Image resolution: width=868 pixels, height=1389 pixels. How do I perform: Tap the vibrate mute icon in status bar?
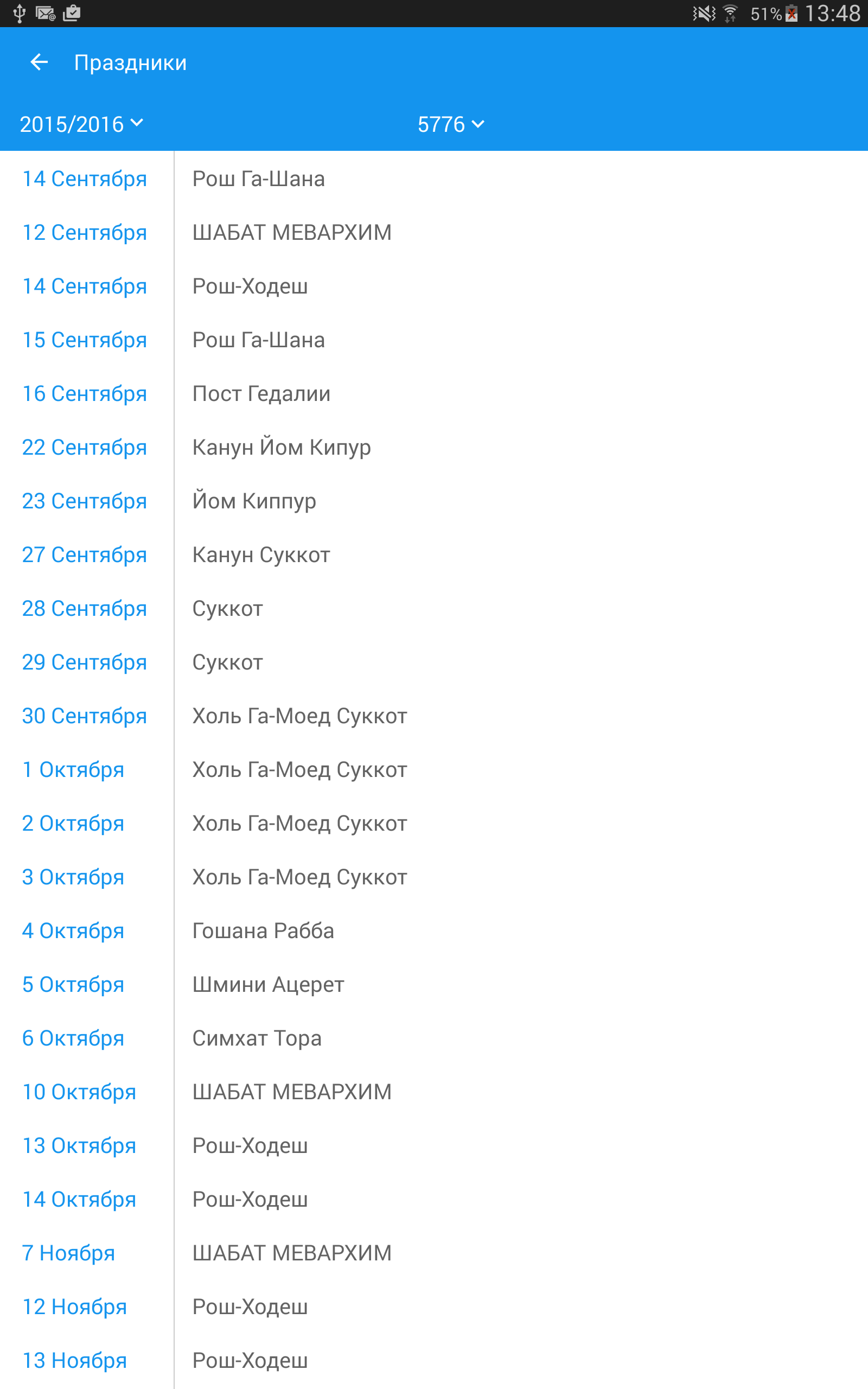pos(704,13)
